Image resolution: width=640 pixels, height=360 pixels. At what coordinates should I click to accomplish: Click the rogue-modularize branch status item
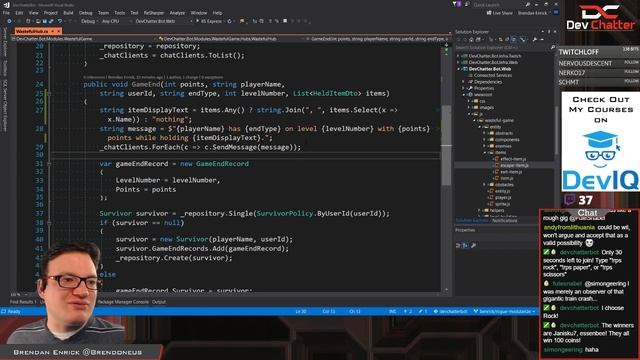pyautogui.click(x=504, y=311)
